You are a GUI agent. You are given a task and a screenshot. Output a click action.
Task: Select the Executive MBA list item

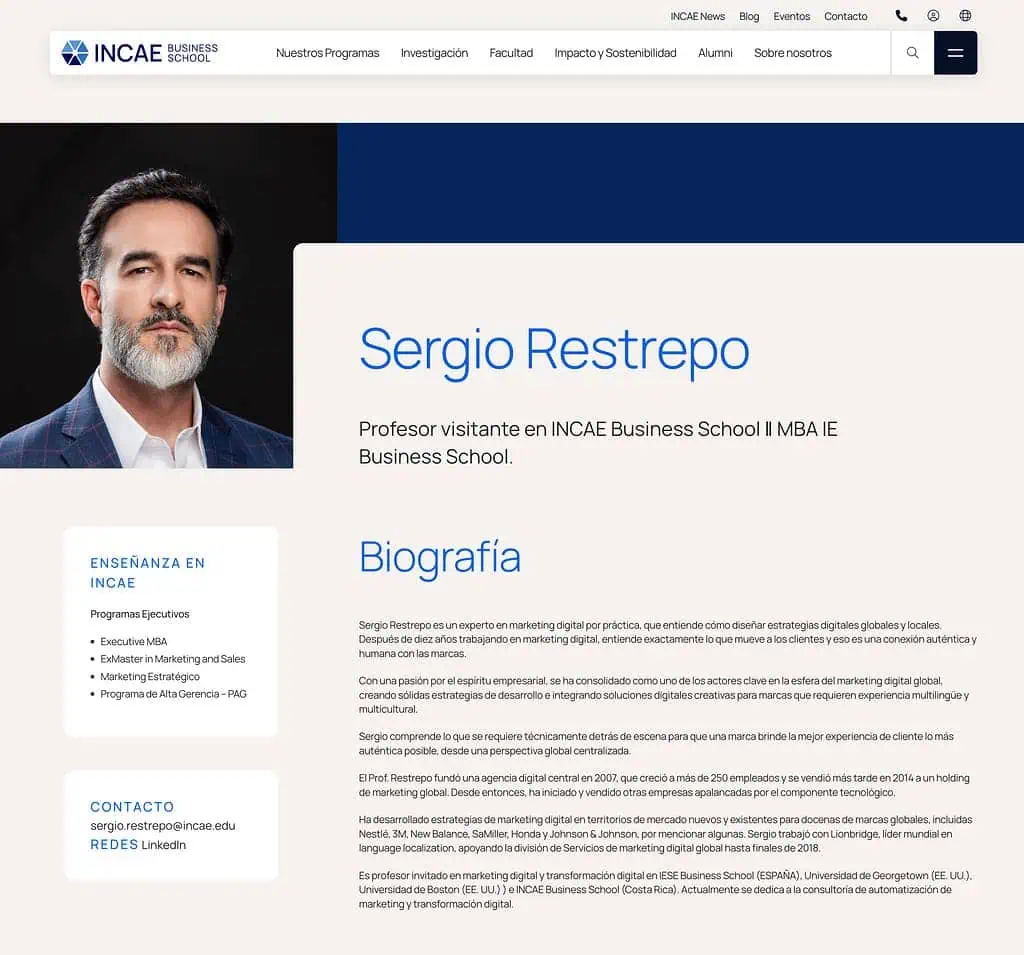133,641
